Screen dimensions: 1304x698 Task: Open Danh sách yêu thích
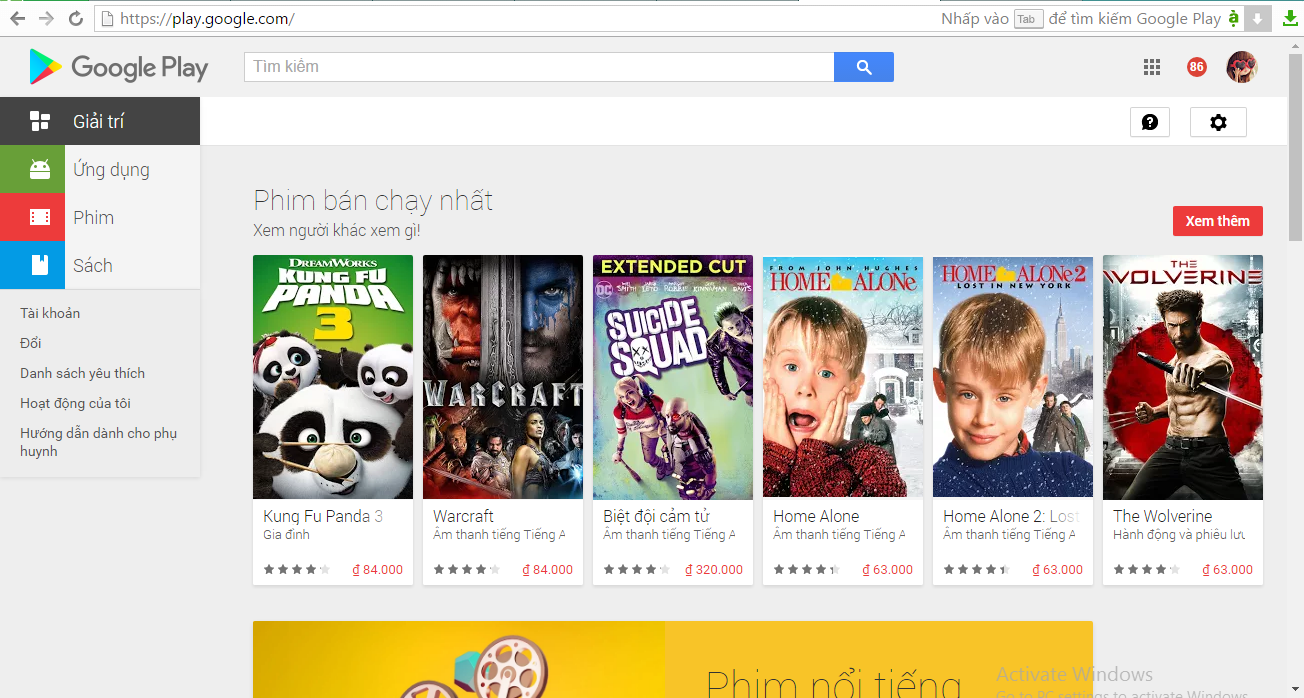[82, 373]
